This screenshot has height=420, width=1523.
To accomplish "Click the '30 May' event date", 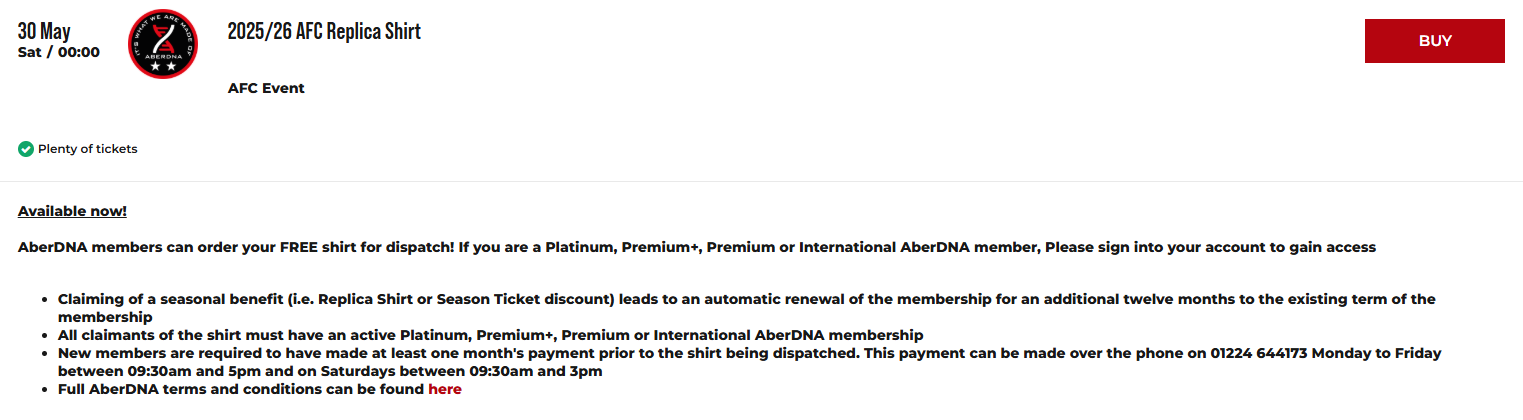I will point(44,31).
